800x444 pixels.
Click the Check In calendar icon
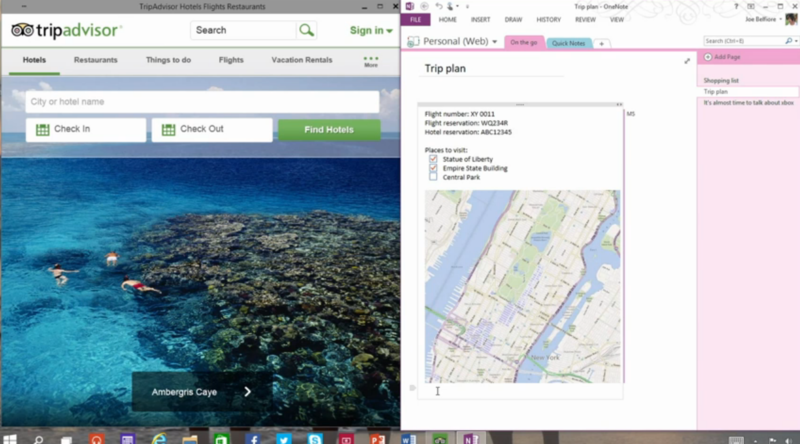[42, 130]
